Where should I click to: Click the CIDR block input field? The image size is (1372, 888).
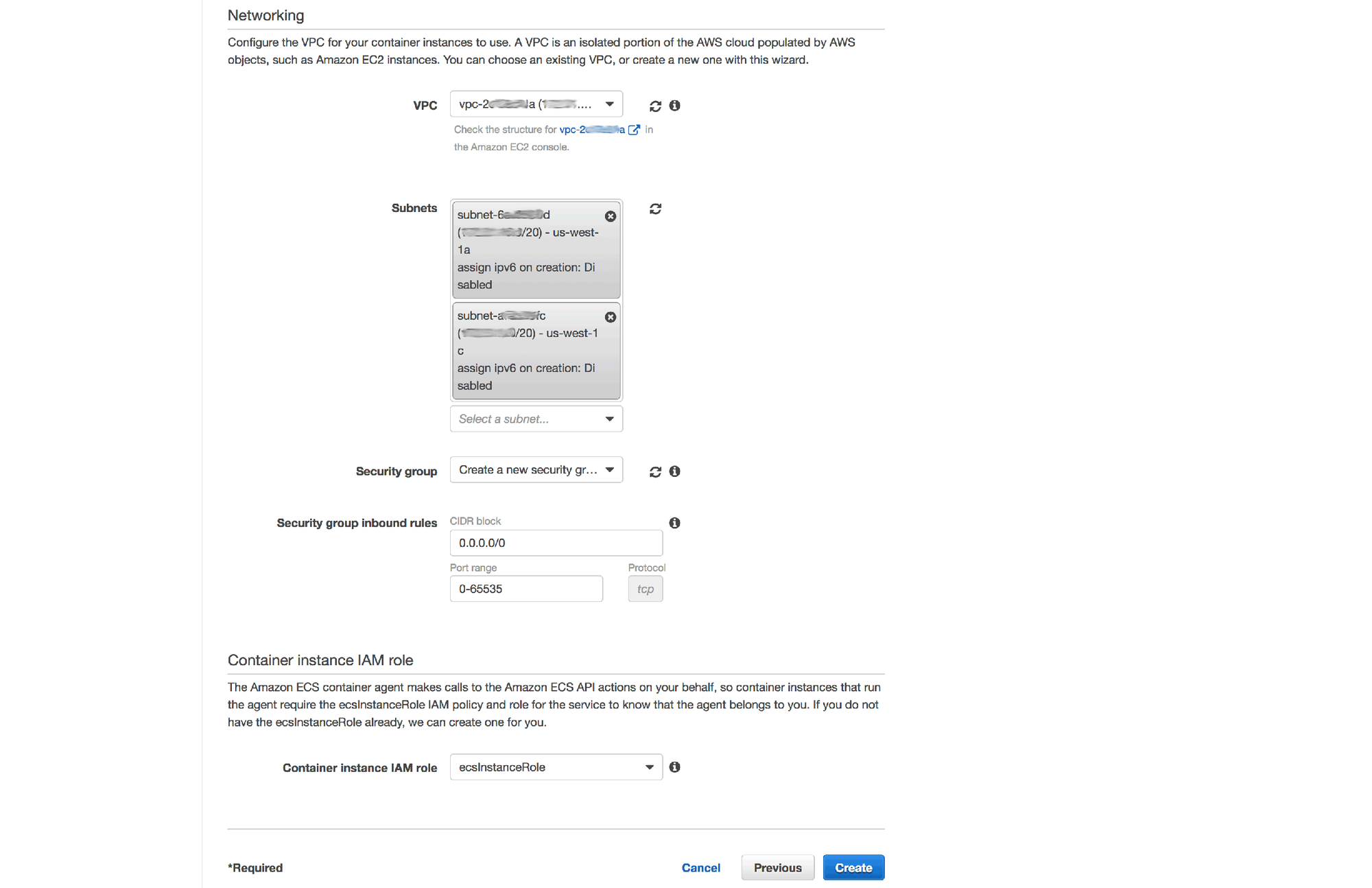[x=556, y=543]
